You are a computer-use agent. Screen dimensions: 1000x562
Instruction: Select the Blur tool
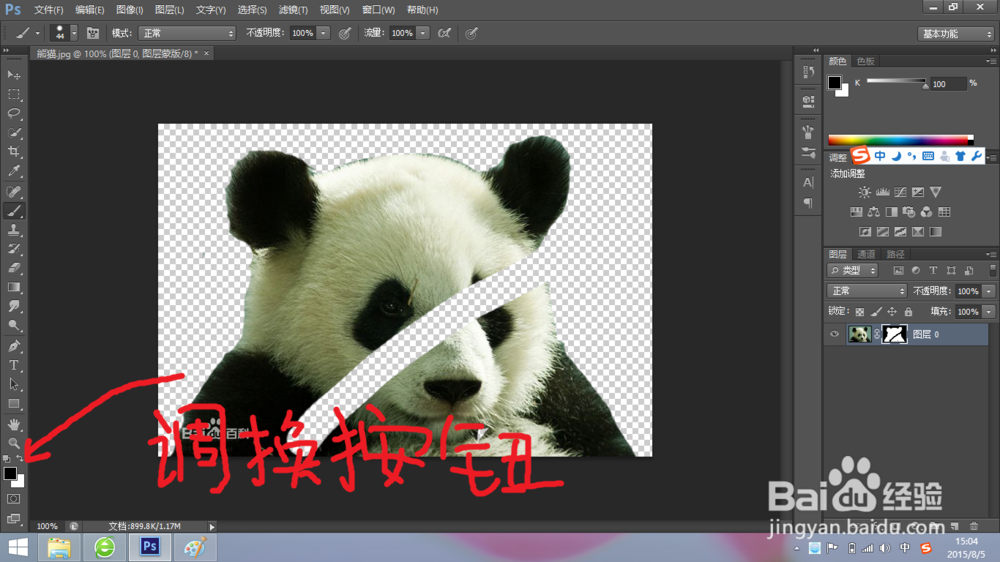tap(14, 306)
